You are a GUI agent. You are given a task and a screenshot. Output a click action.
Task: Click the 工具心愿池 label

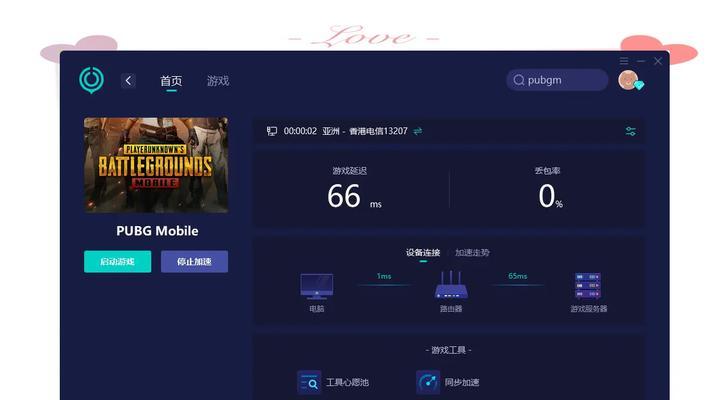coord(347,382)
